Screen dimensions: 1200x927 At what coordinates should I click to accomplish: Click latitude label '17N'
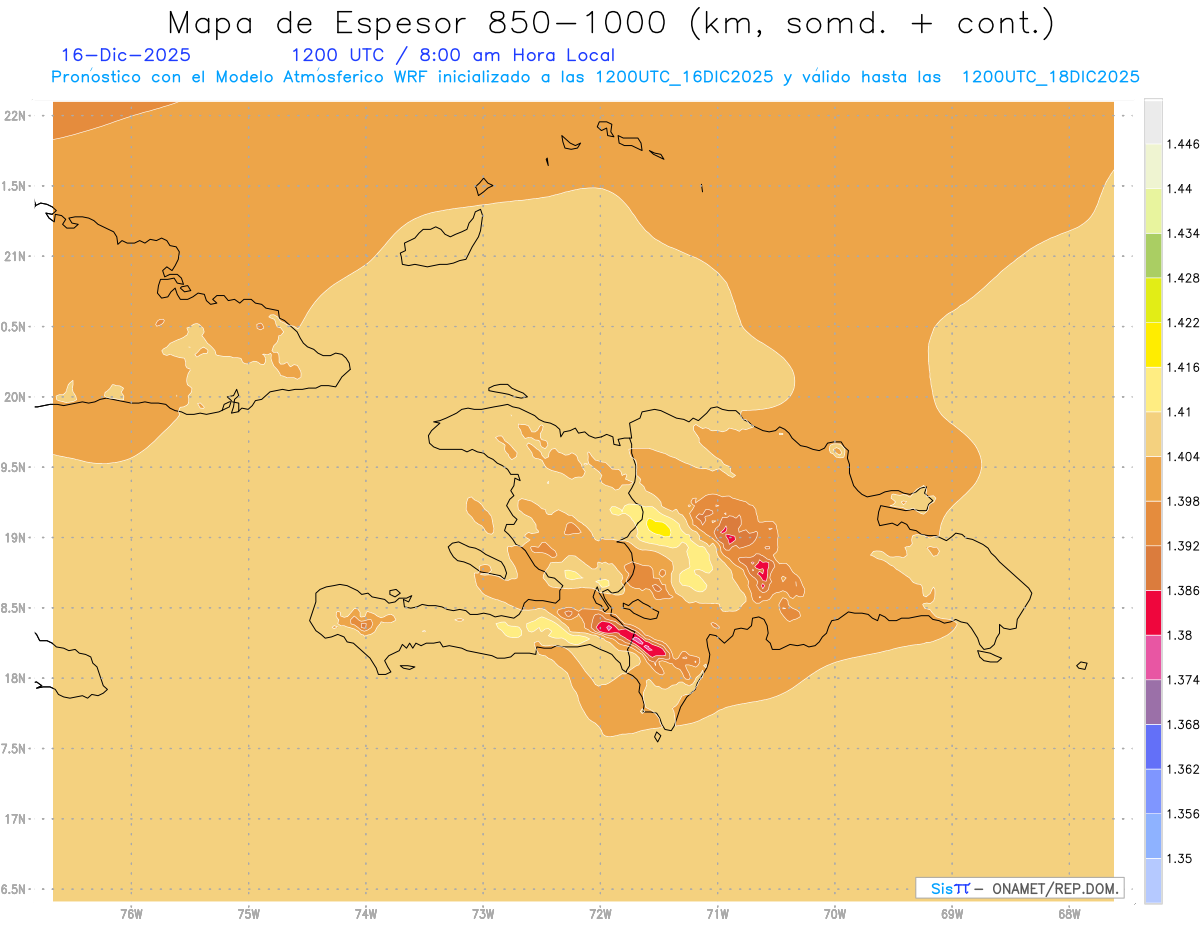tap(15, 819)
